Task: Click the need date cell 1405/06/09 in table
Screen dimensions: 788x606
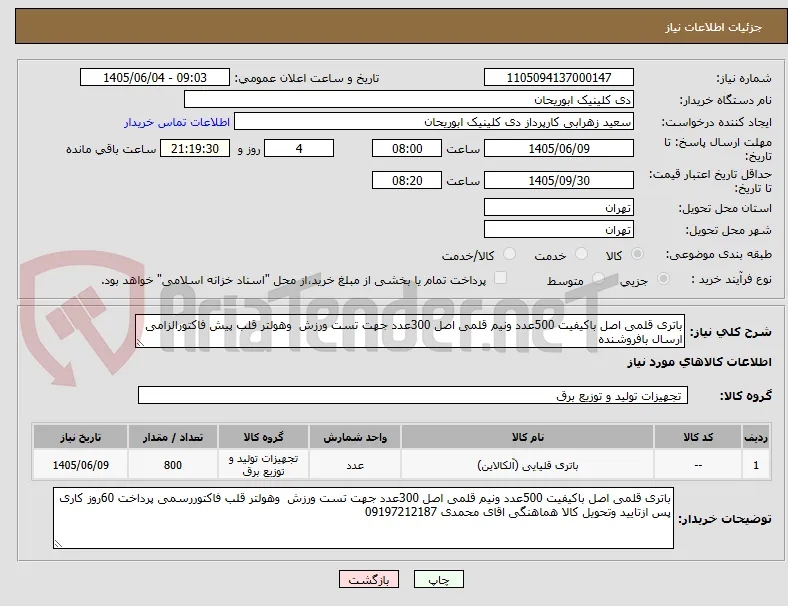Action: 80,465
